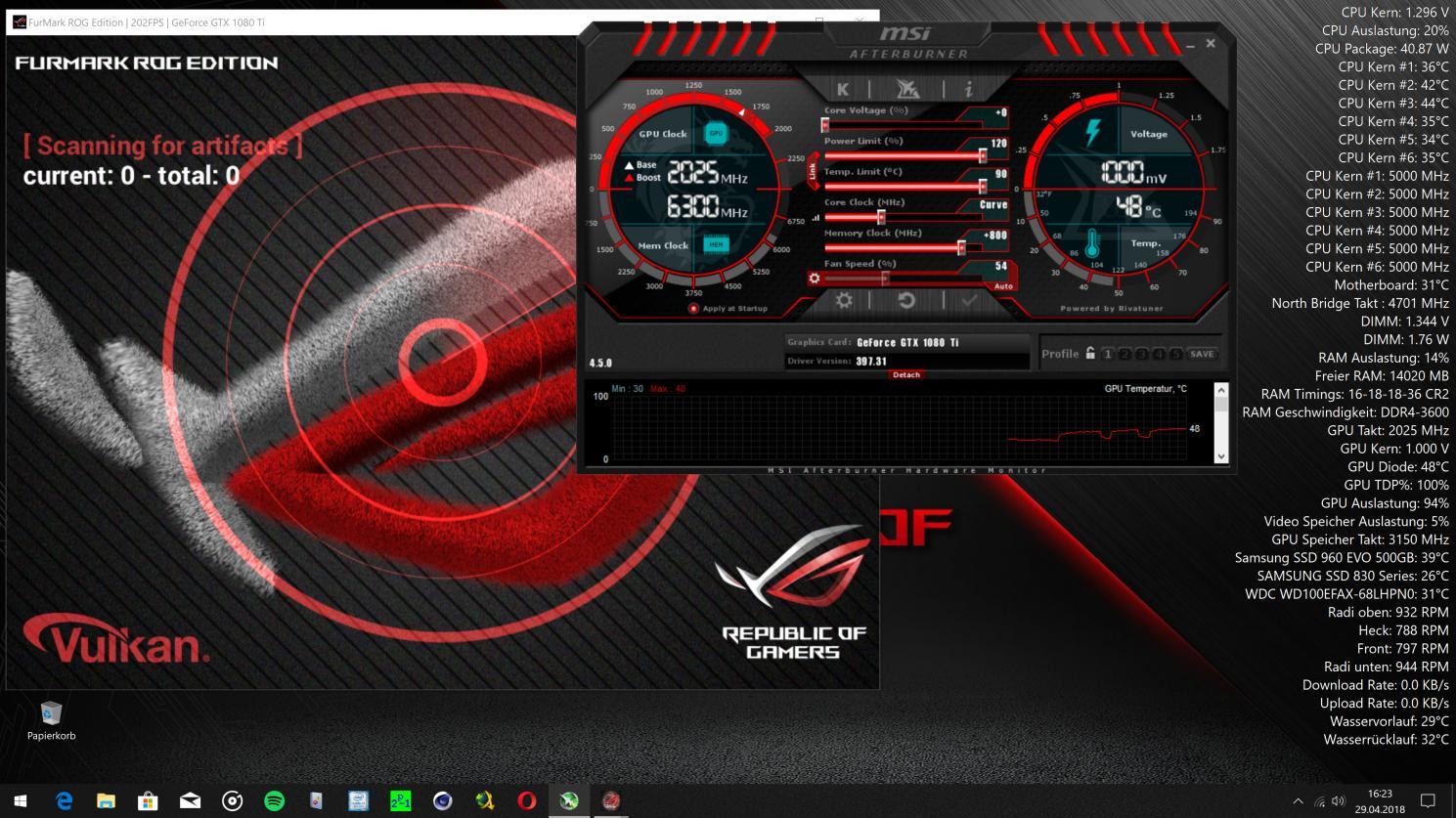Click the Fan Speed slider handle
The height and width of the screenshot is (818, 1456).
[885, 279]
